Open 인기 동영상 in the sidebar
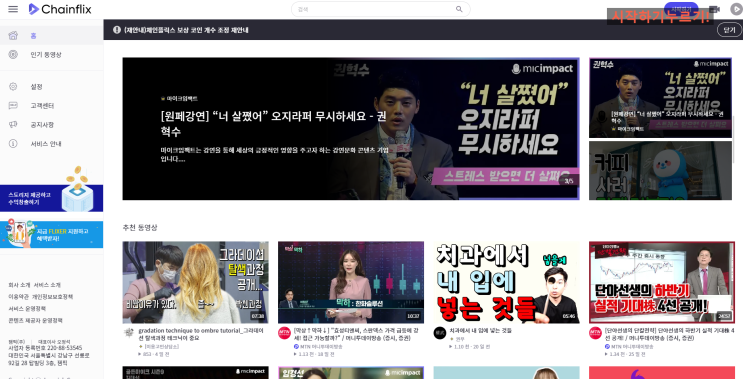743x379 pixels. [x=52, y=54]
